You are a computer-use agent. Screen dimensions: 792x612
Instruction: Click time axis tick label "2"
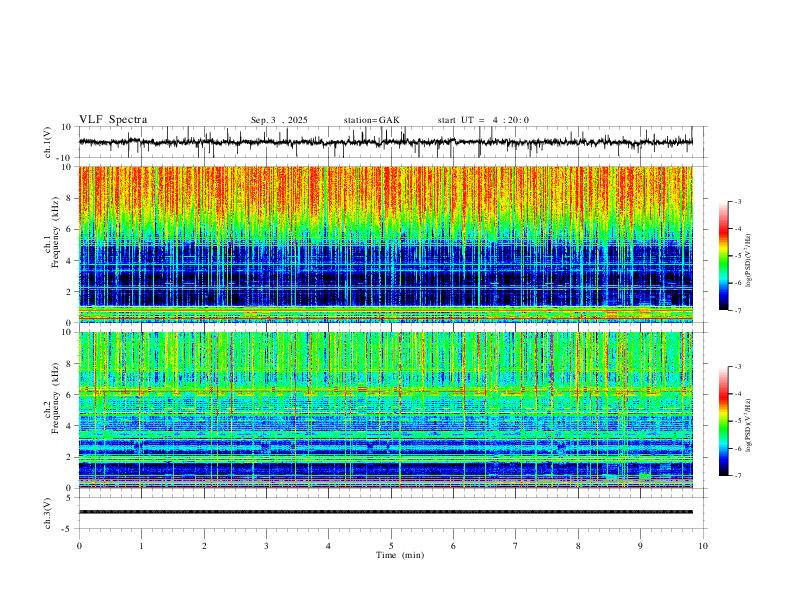[x=204, y=546]
